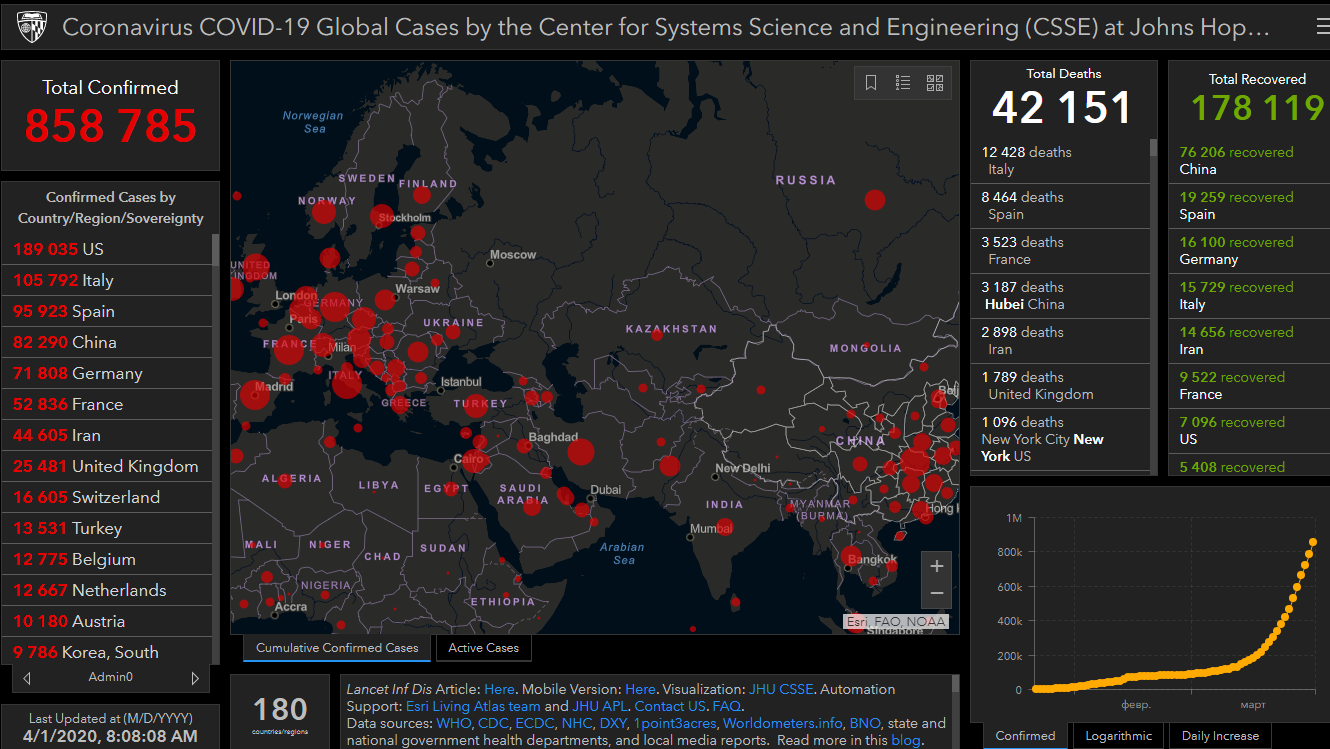This screenshot has height=749, width=1330.
Task: Open the top-right hamburger menu
Action: click(x=1322, y=28)
